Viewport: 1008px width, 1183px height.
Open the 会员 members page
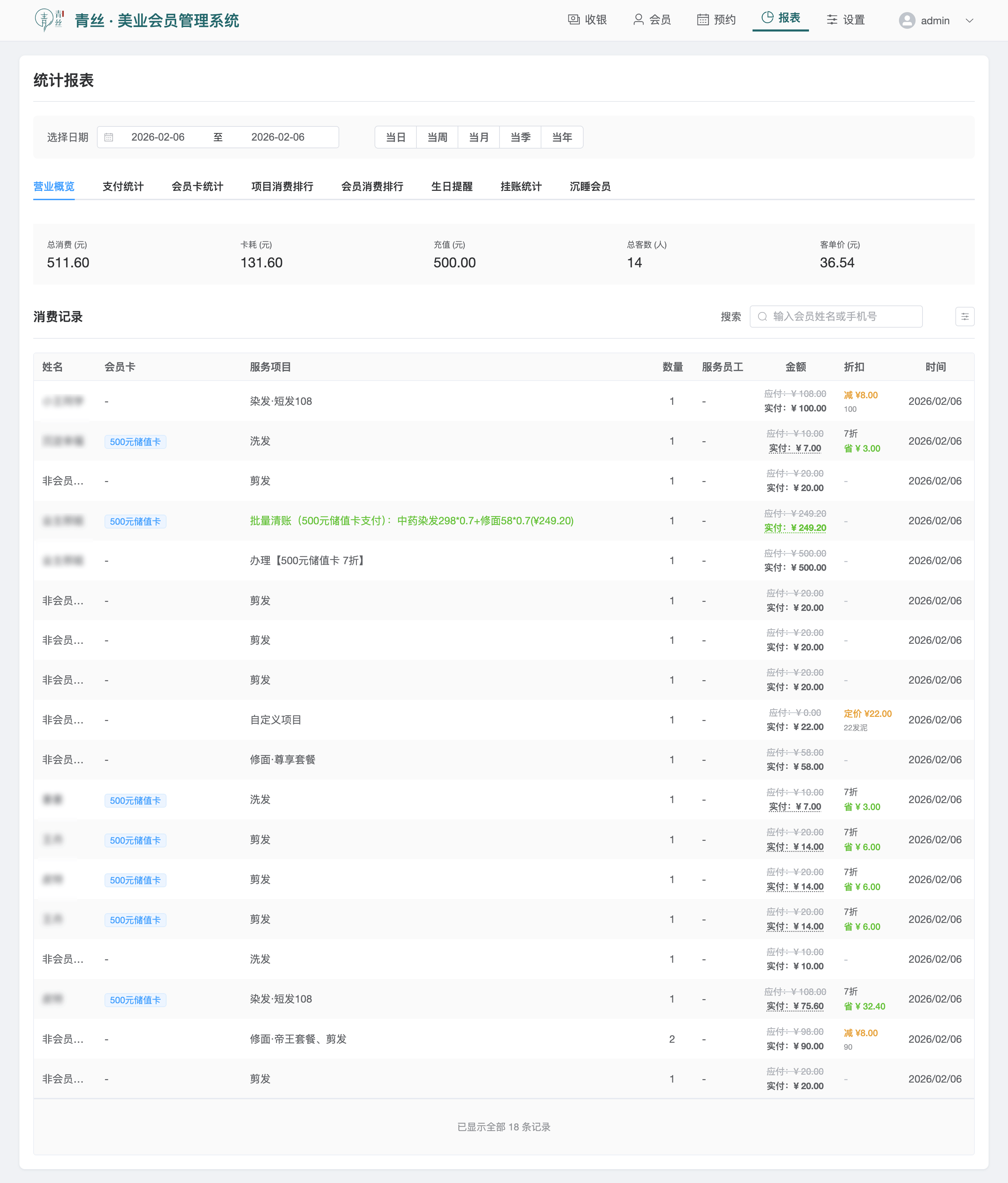coord(652,20)
